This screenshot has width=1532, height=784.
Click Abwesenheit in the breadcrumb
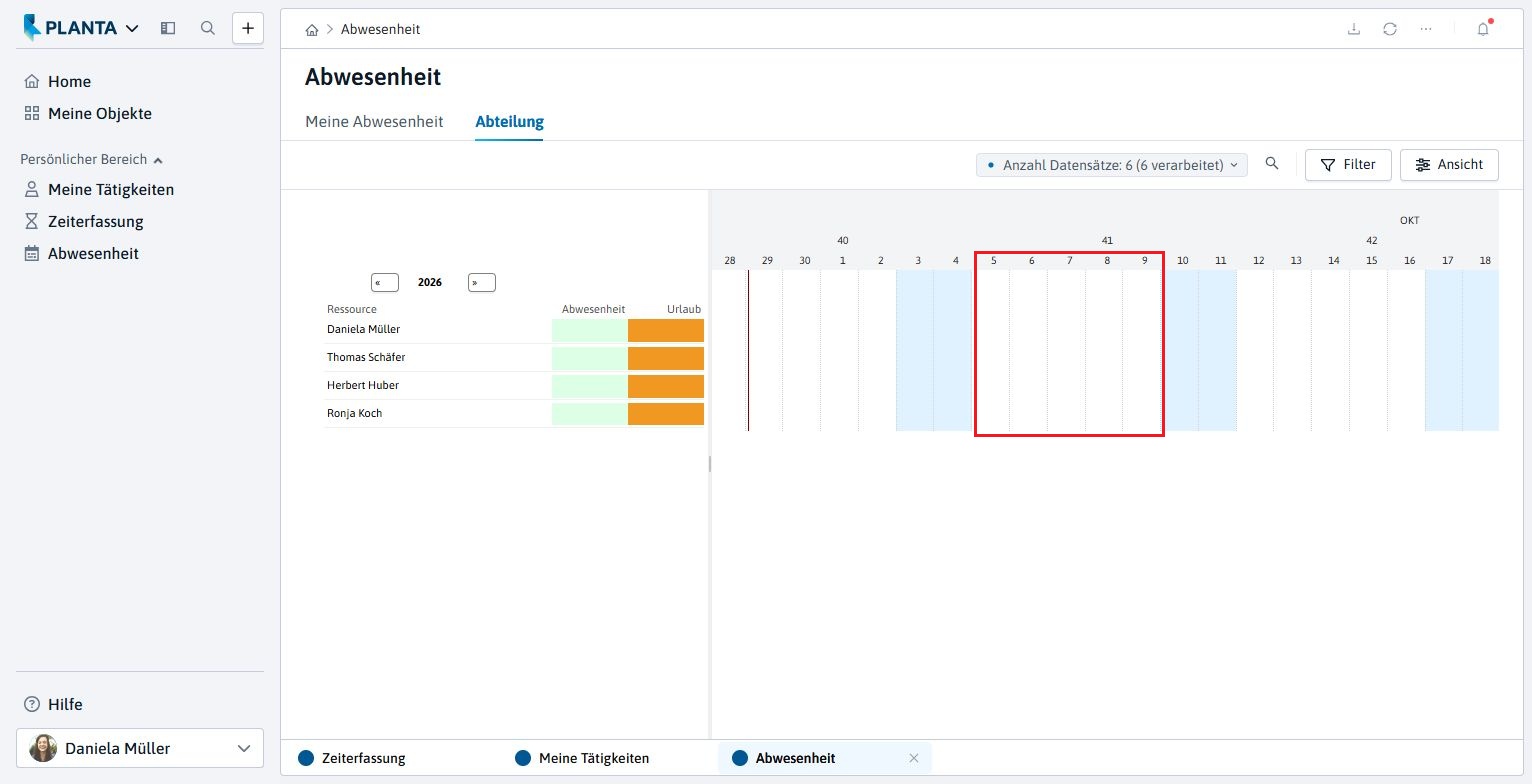click(x=380, y=30)
